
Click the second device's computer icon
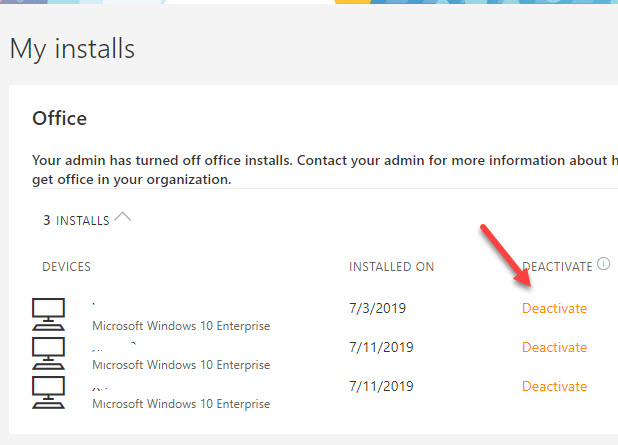[49, 352]
